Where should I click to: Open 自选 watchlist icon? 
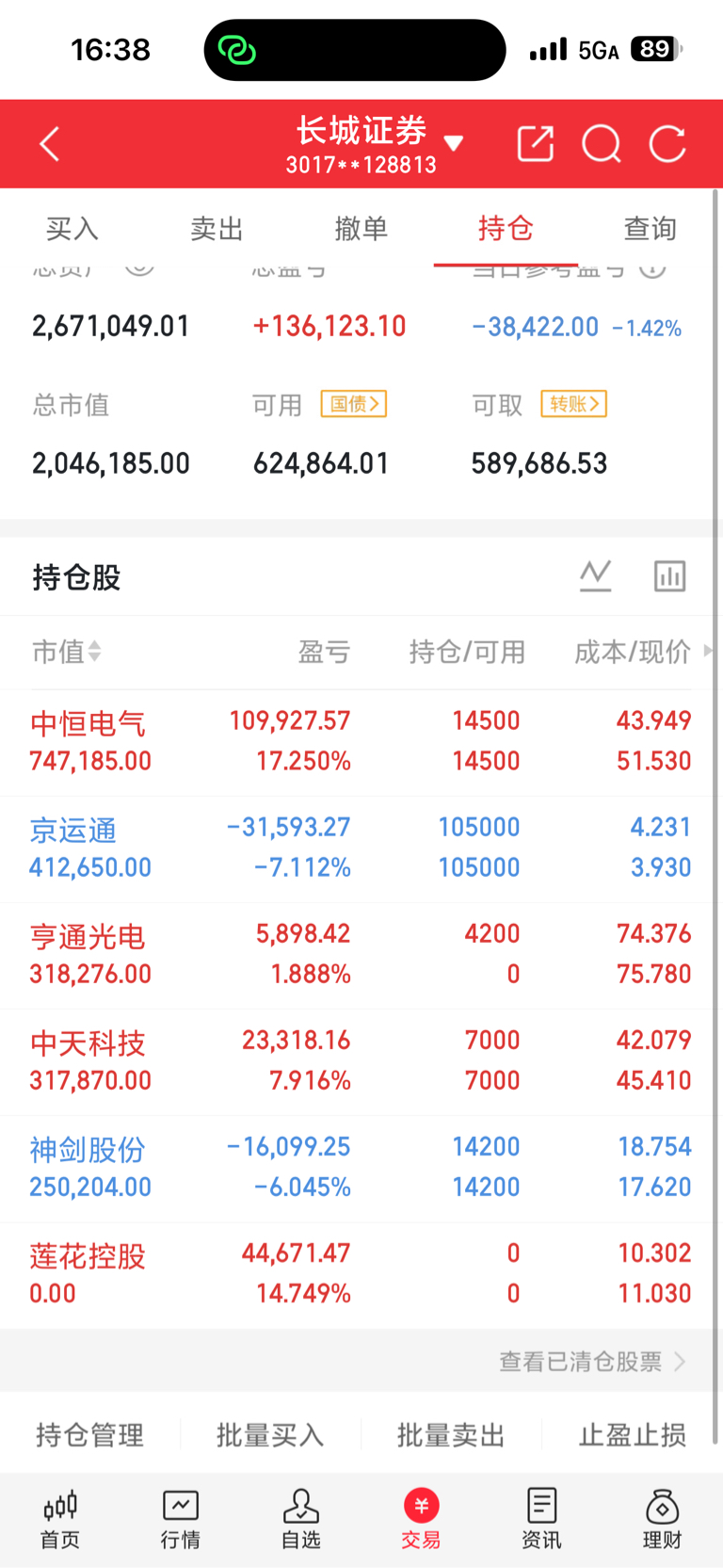click(x=301, y=1519)
